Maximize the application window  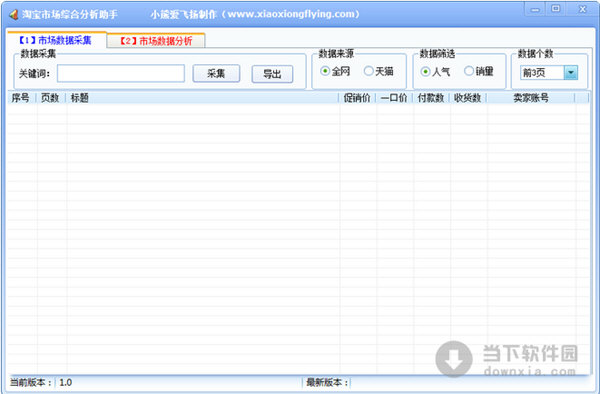tap(556, 9)
